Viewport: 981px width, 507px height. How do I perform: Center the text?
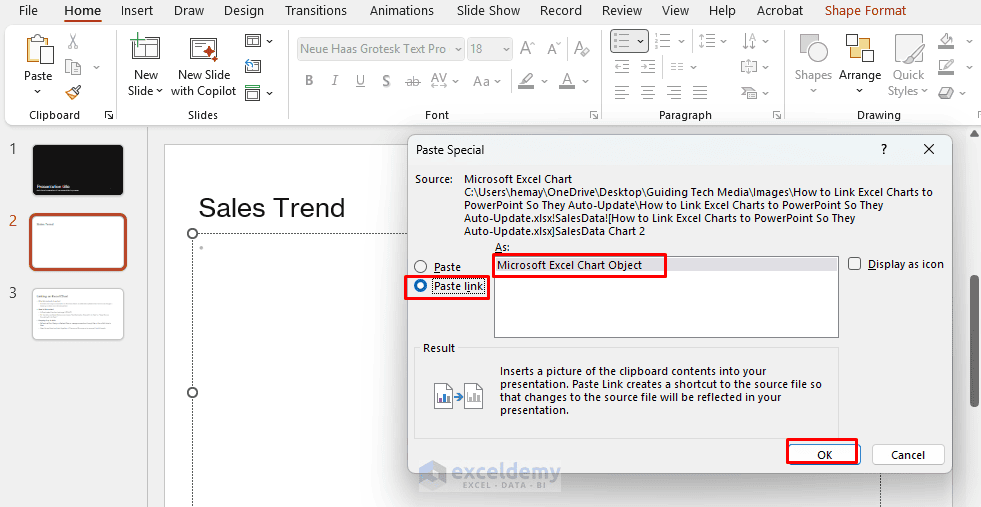[647, 93]
